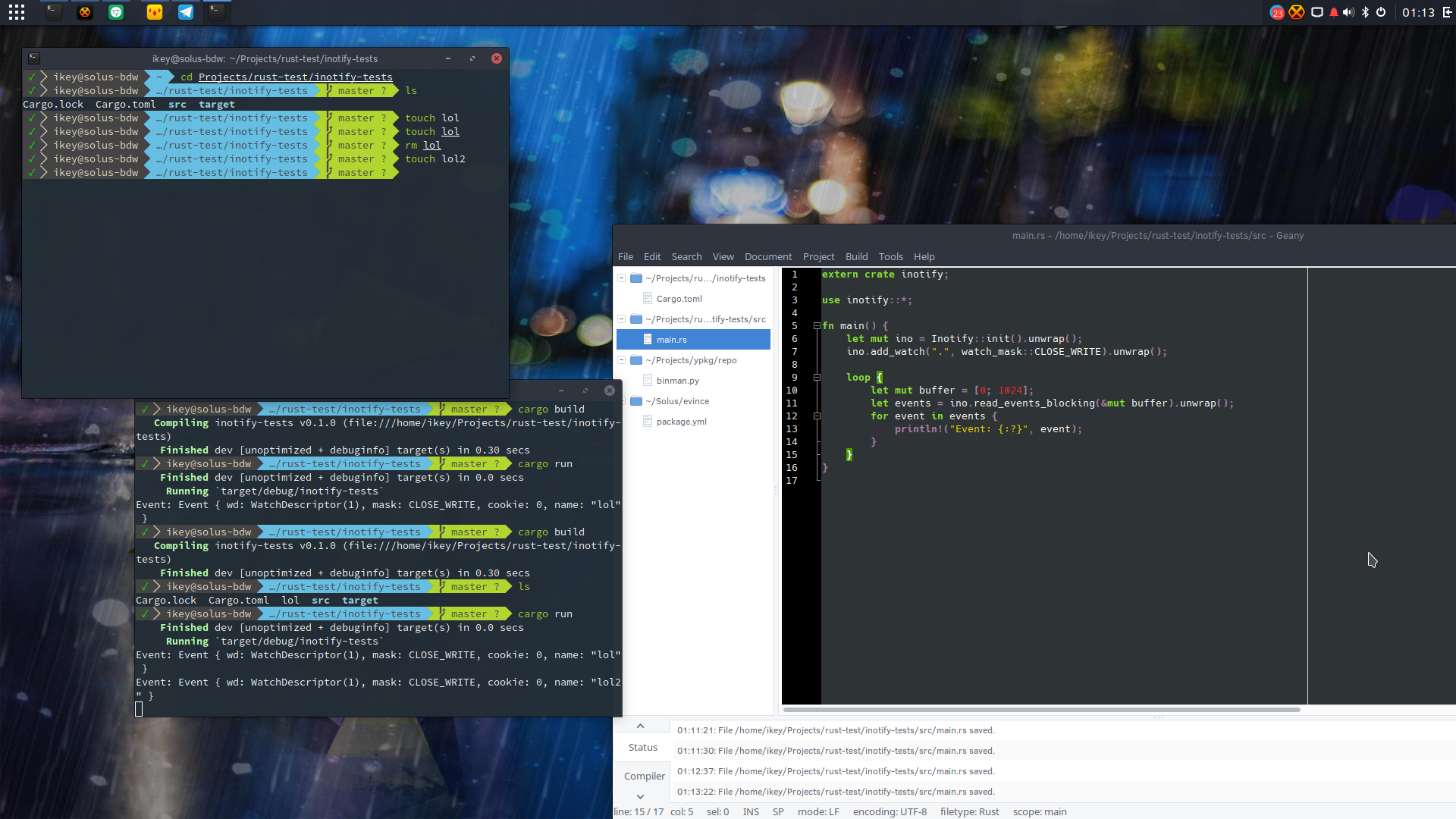Open the applications grid menu in the panel
Image resolution: width=1456 pixels, height=819 pixels.
tap(17, 12)
